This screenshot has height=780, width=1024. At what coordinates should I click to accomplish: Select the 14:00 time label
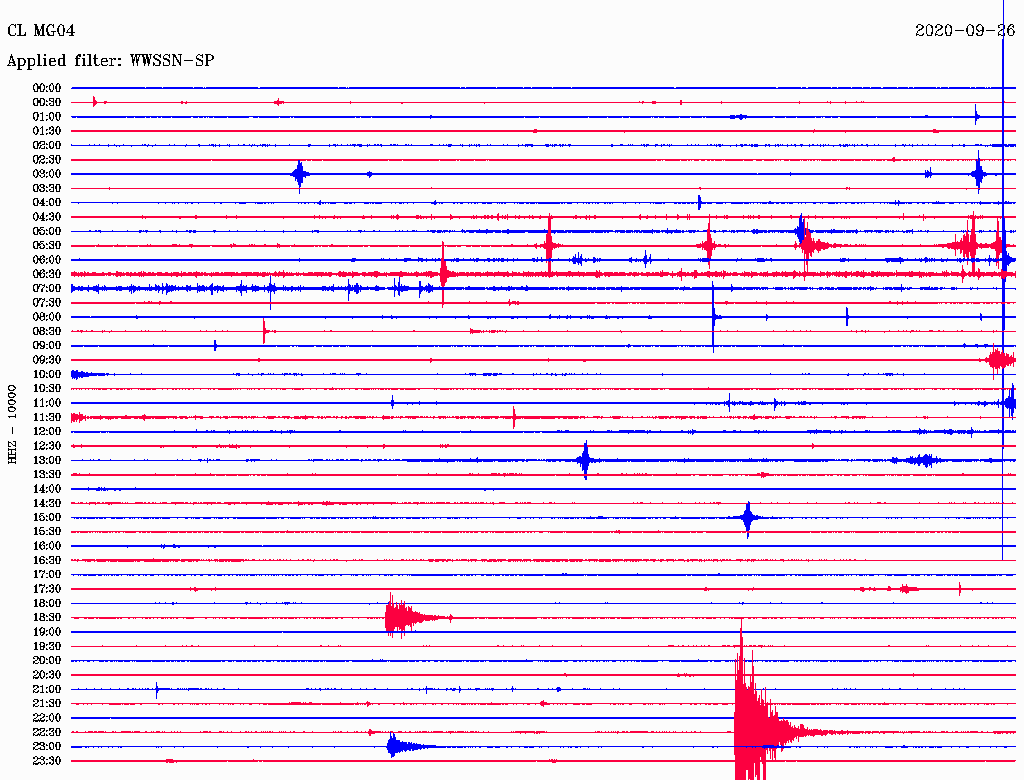coord(47,489)
